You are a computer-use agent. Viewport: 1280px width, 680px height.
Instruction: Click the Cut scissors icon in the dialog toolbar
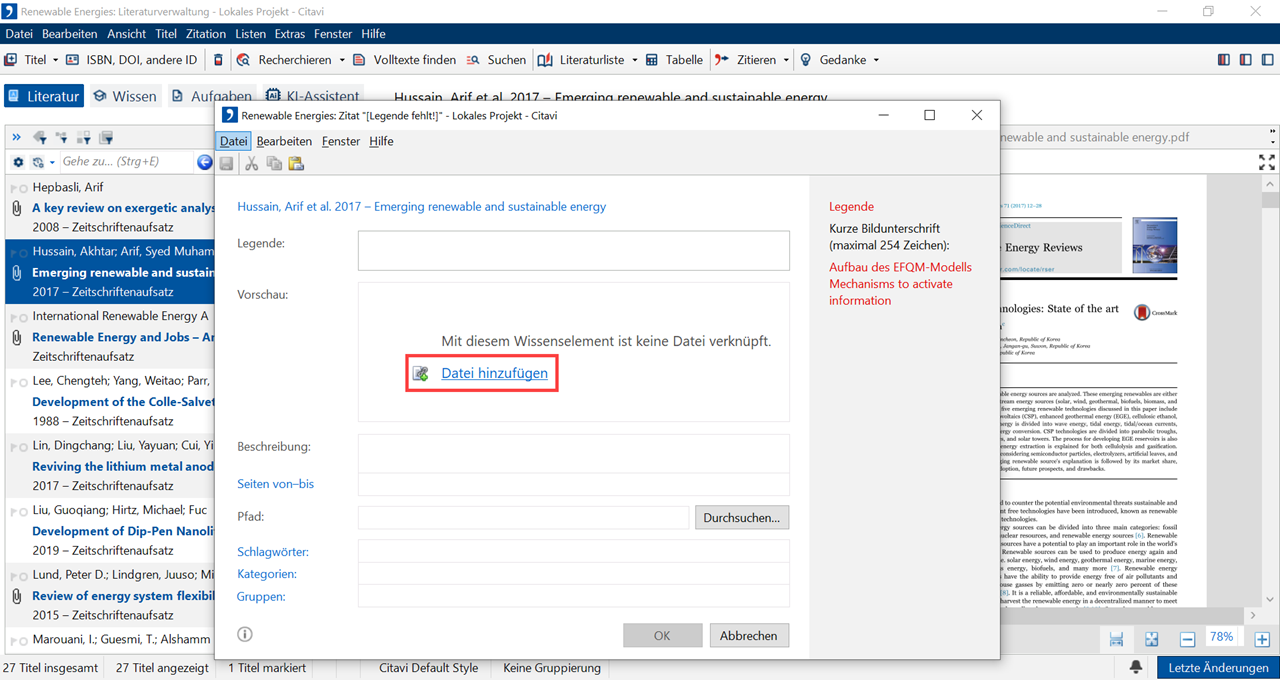pyautogui.click(x=252, y=164)
